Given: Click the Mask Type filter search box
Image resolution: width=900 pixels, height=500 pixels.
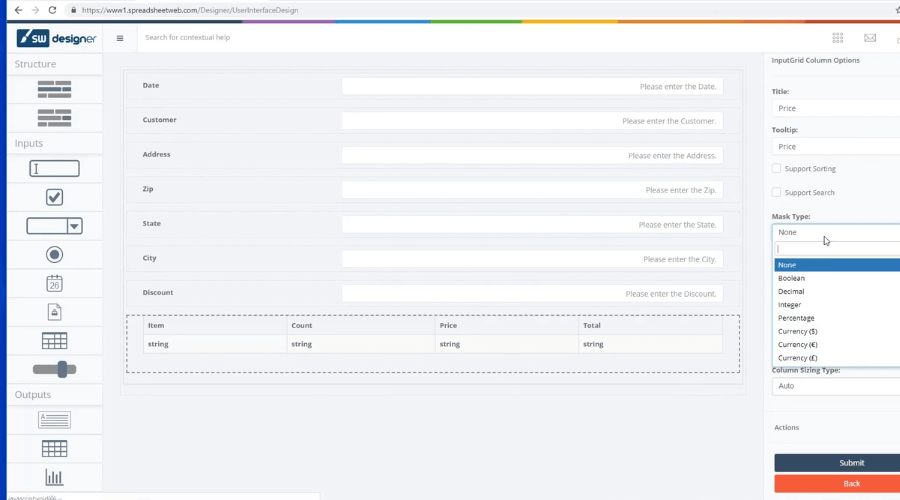Looking at the screenshot, I should [x=837, y=249].
